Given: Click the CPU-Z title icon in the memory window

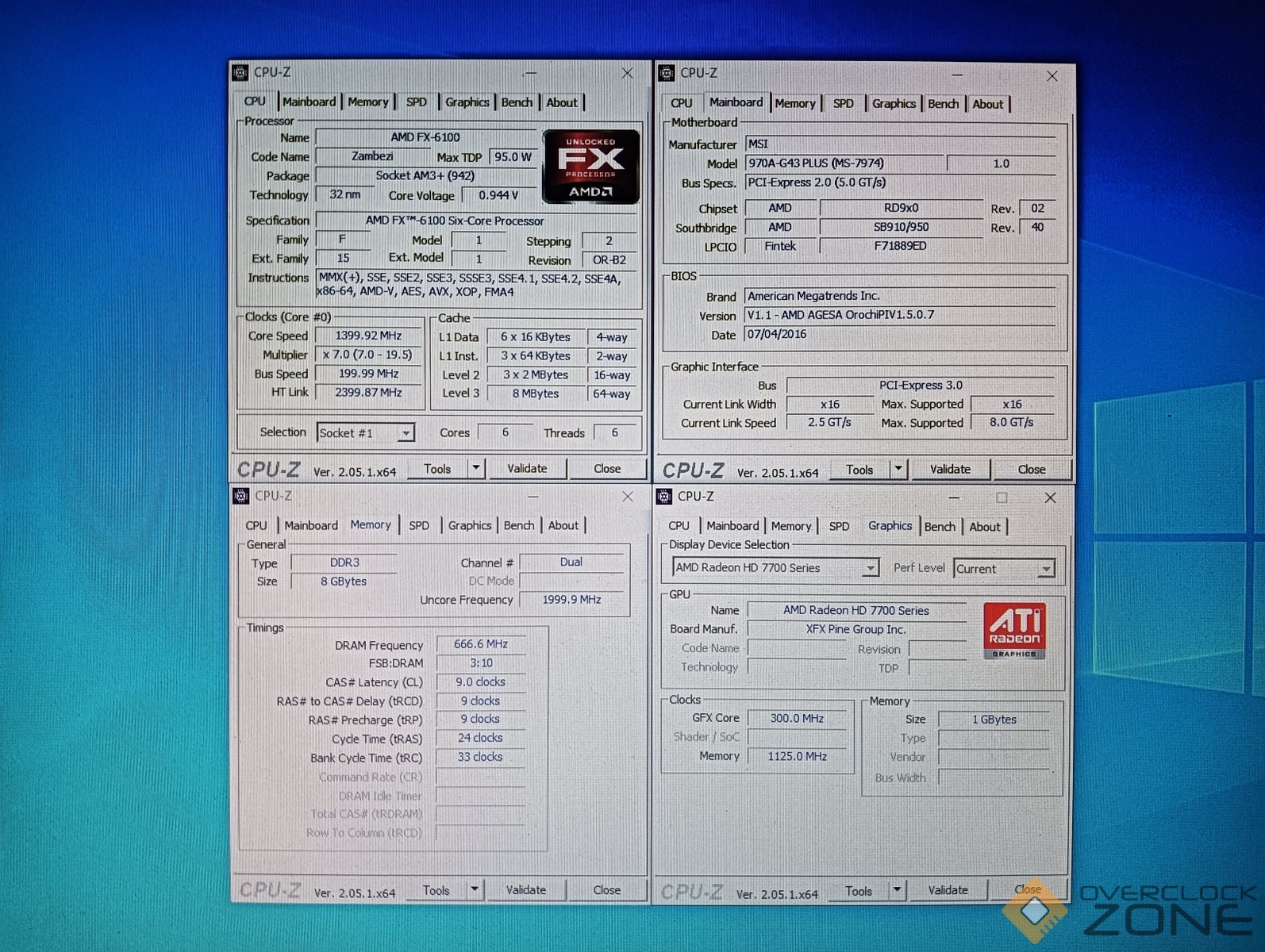Looking at the screenshot, I should pos(241,496).
